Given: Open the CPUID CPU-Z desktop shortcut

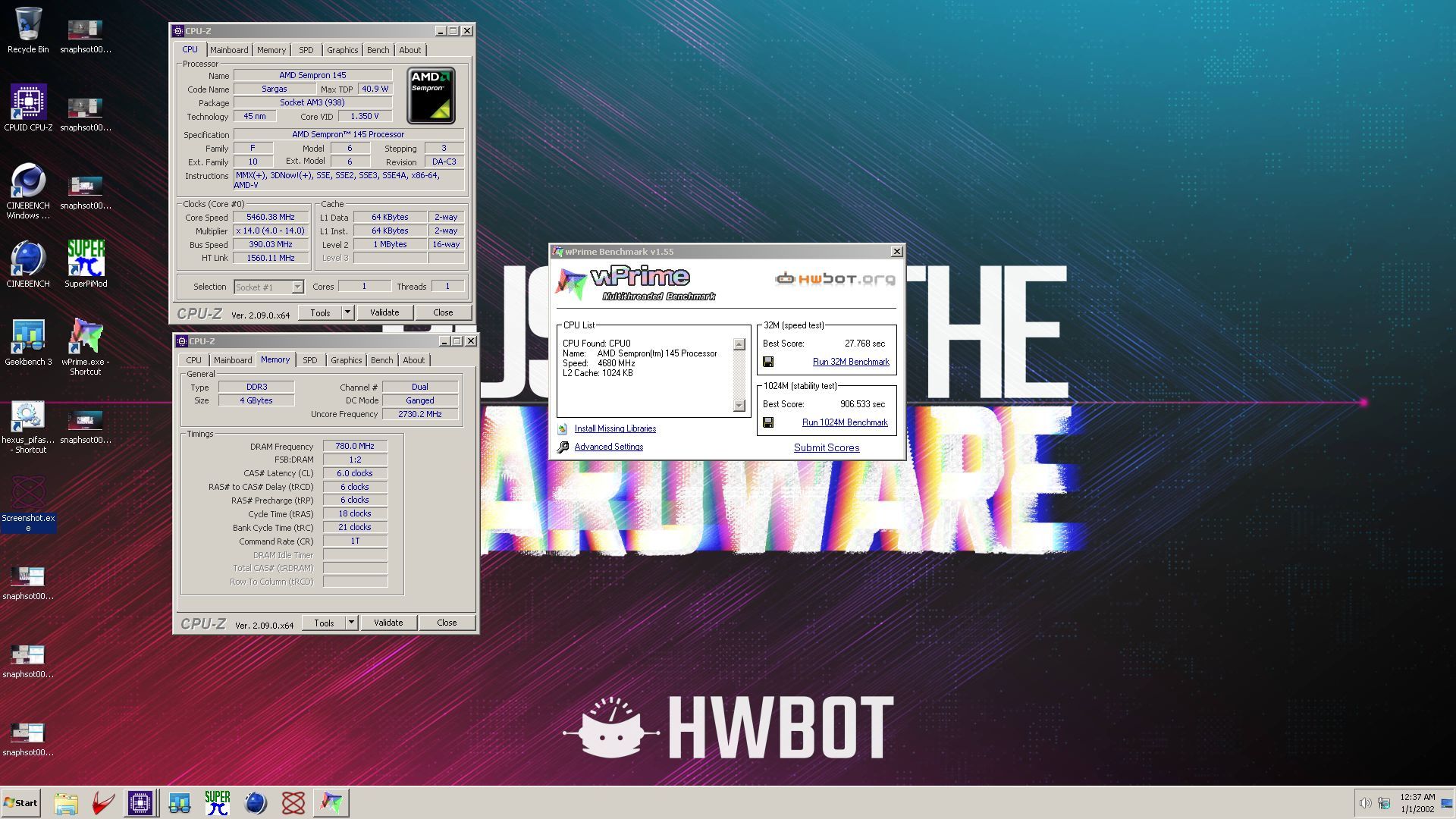Looking at the screenshot, I should pos(28,108).
